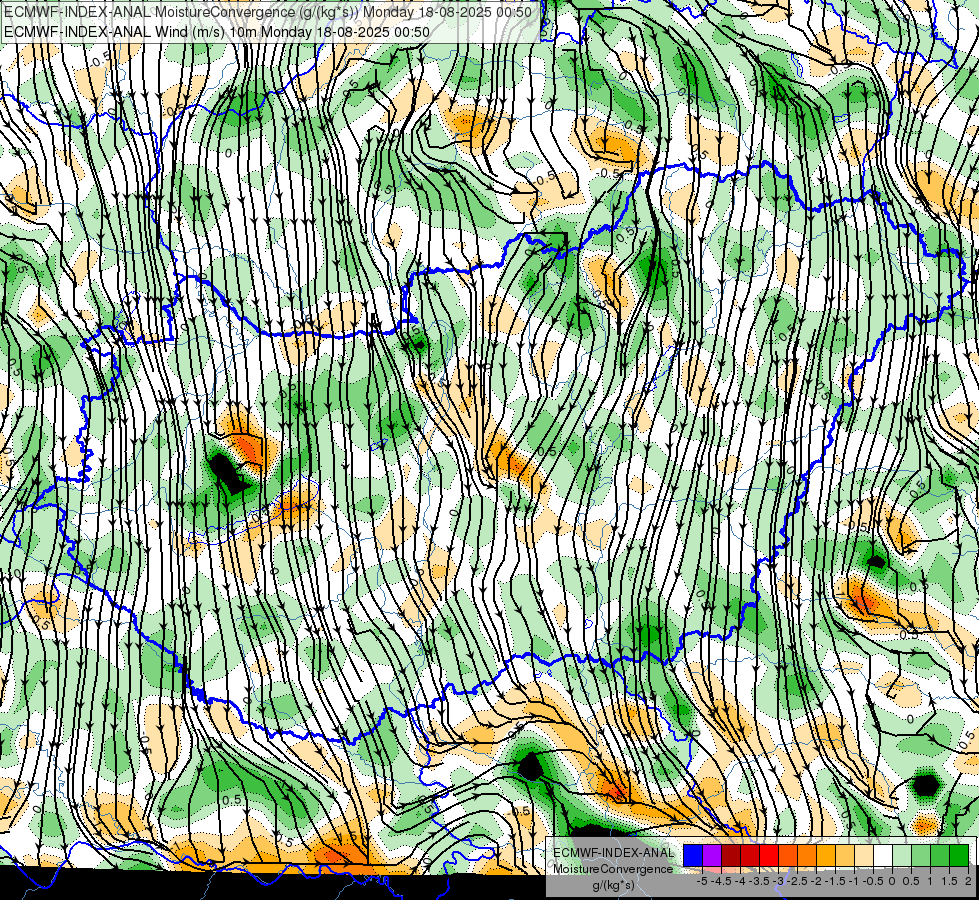Select the pale peach swatch between -1 and -0.5
The image size is (979, 900).
point(864,855)
